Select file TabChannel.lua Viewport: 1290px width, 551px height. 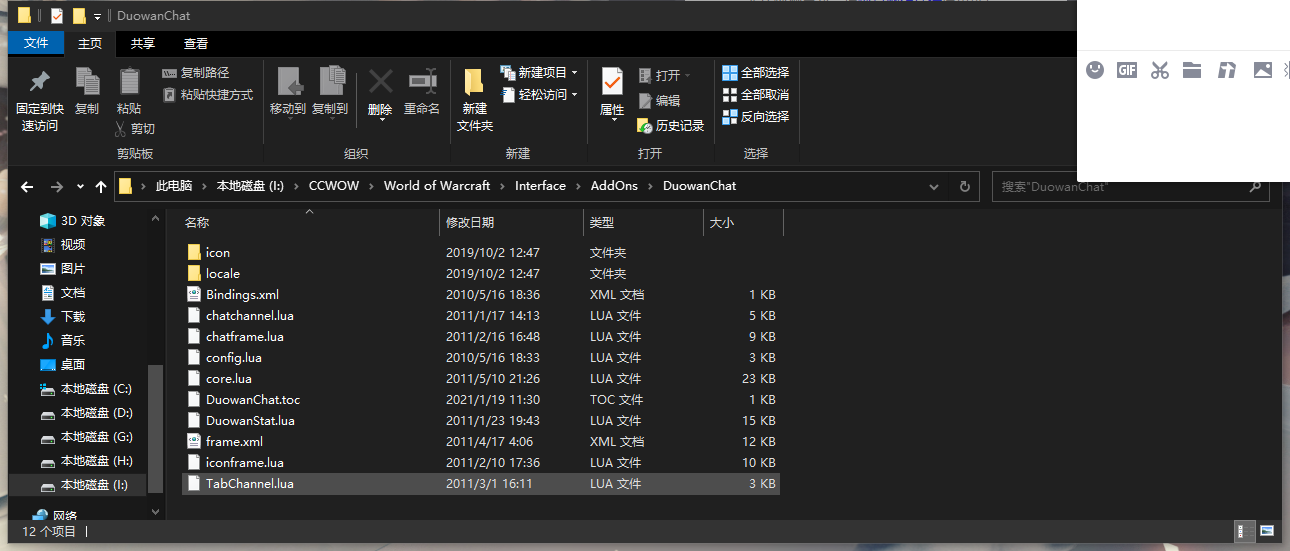pos(481,484)
